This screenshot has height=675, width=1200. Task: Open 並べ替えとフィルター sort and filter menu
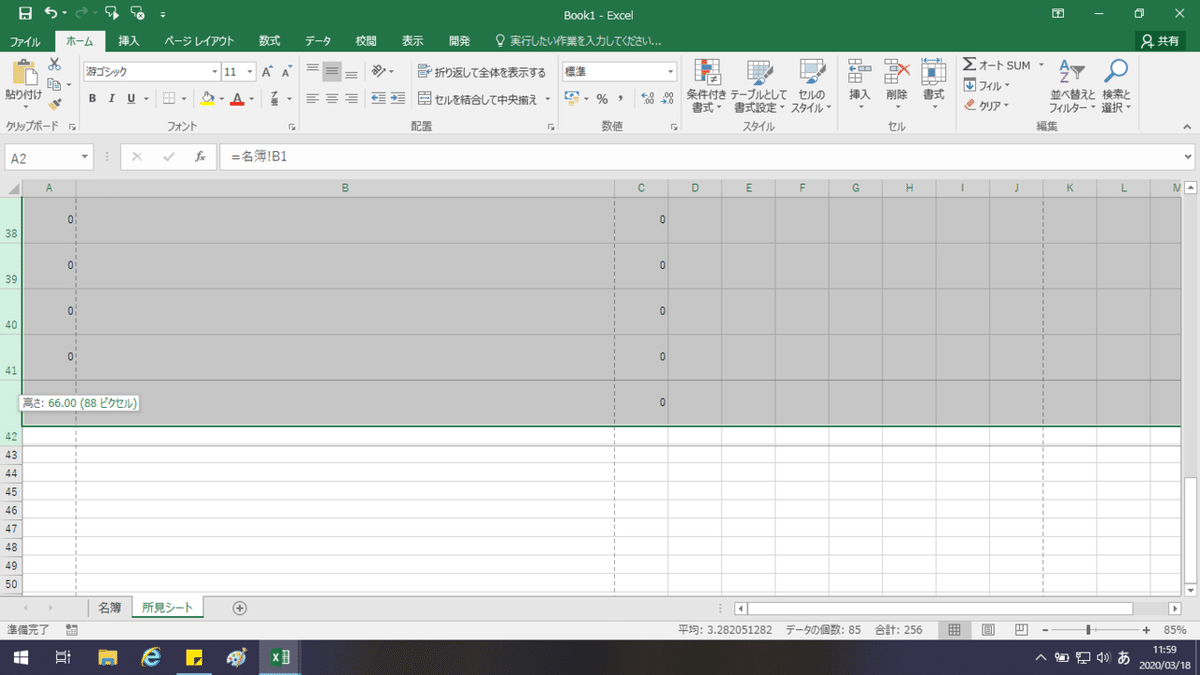tap(1072, 86)
